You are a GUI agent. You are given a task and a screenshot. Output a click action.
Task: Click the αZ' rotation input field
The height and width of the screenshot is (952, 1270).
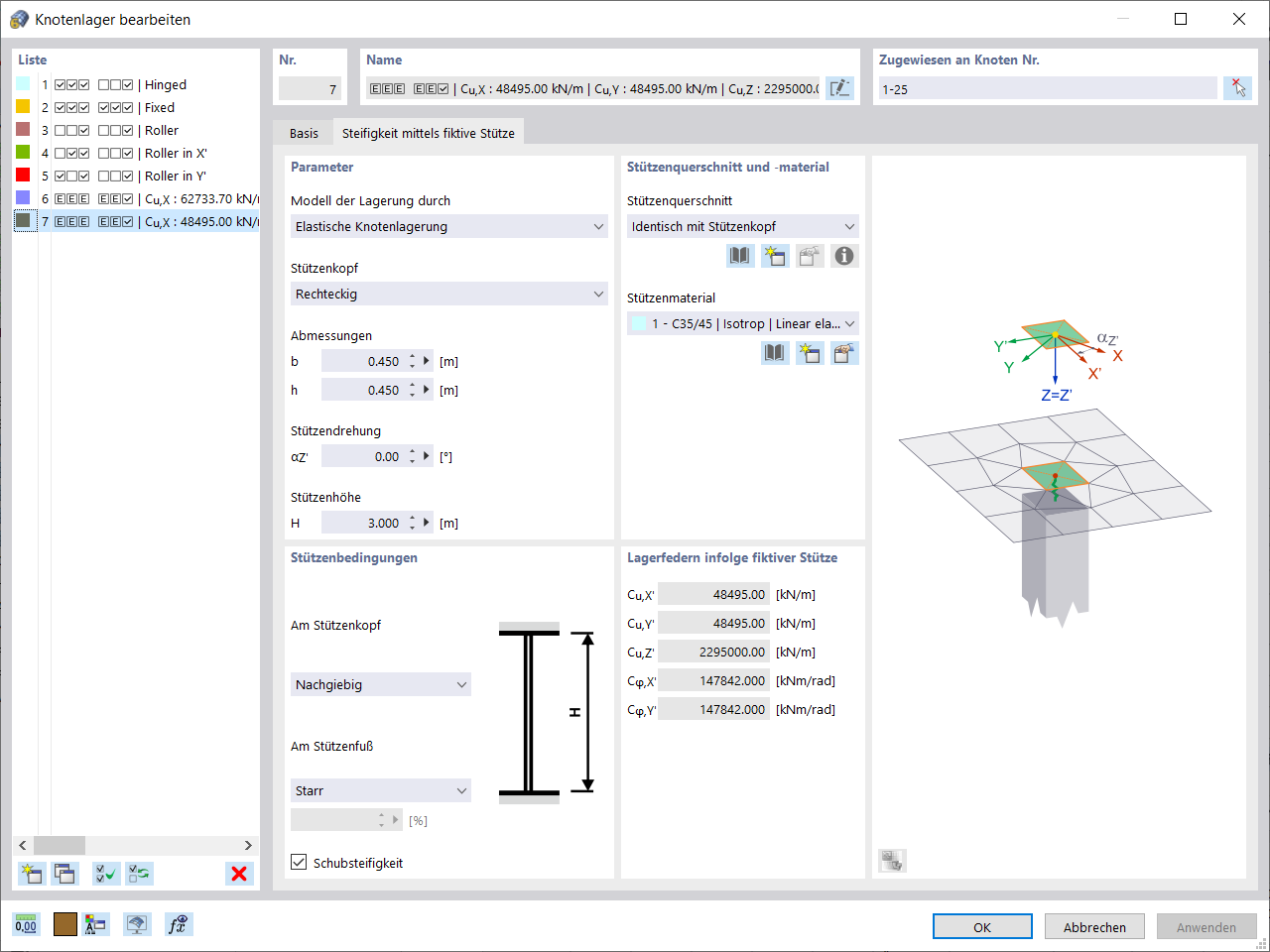click(362, 456)
